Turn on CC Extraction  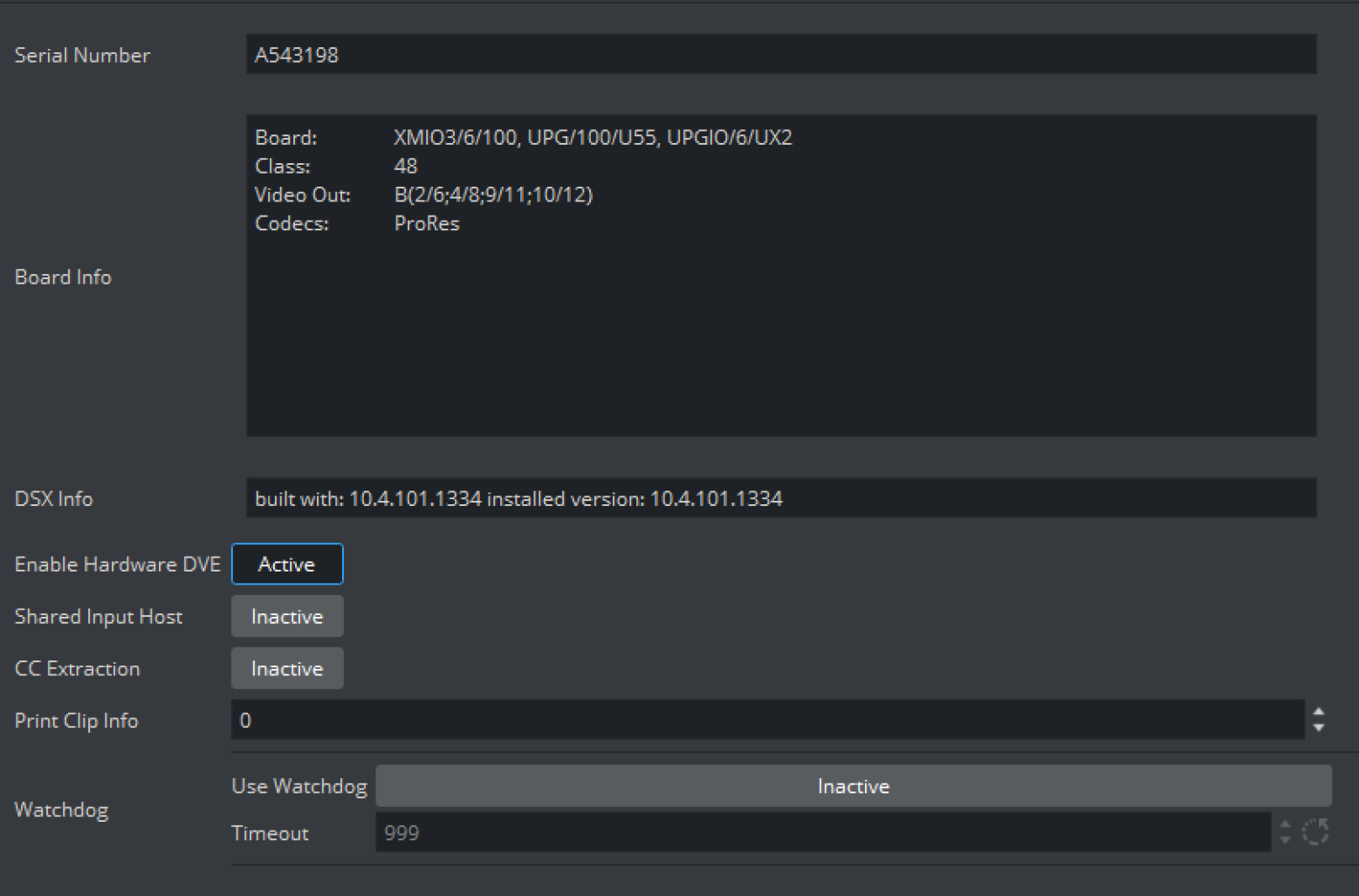coord(287,668)
